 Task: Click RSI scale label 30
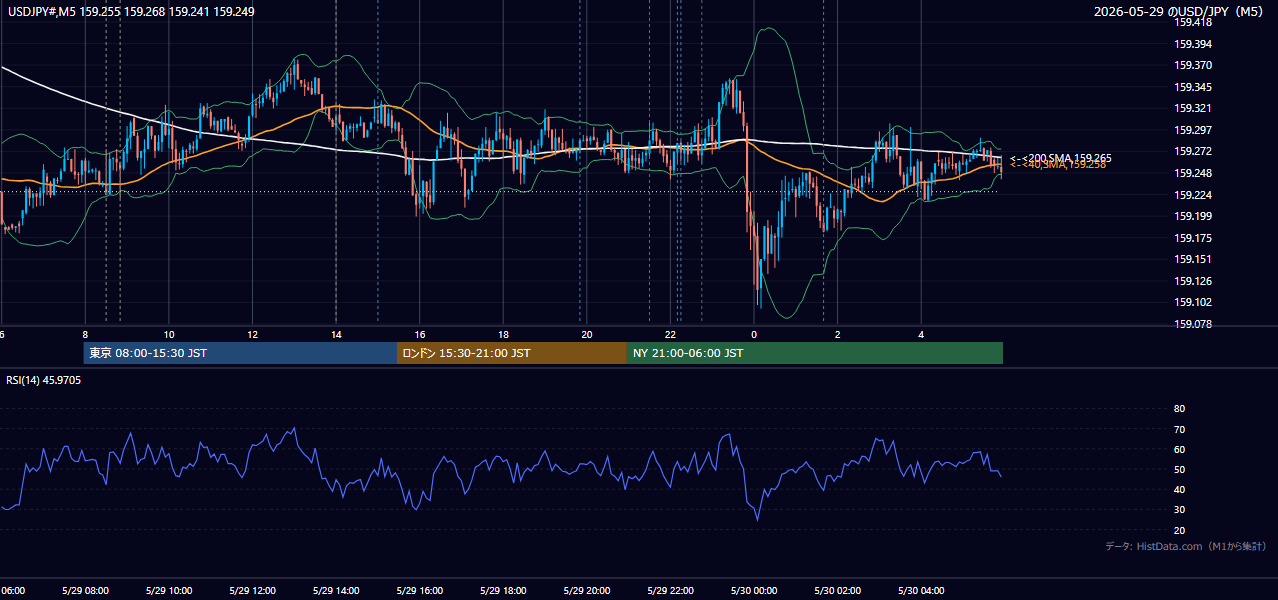[1179, 510]
